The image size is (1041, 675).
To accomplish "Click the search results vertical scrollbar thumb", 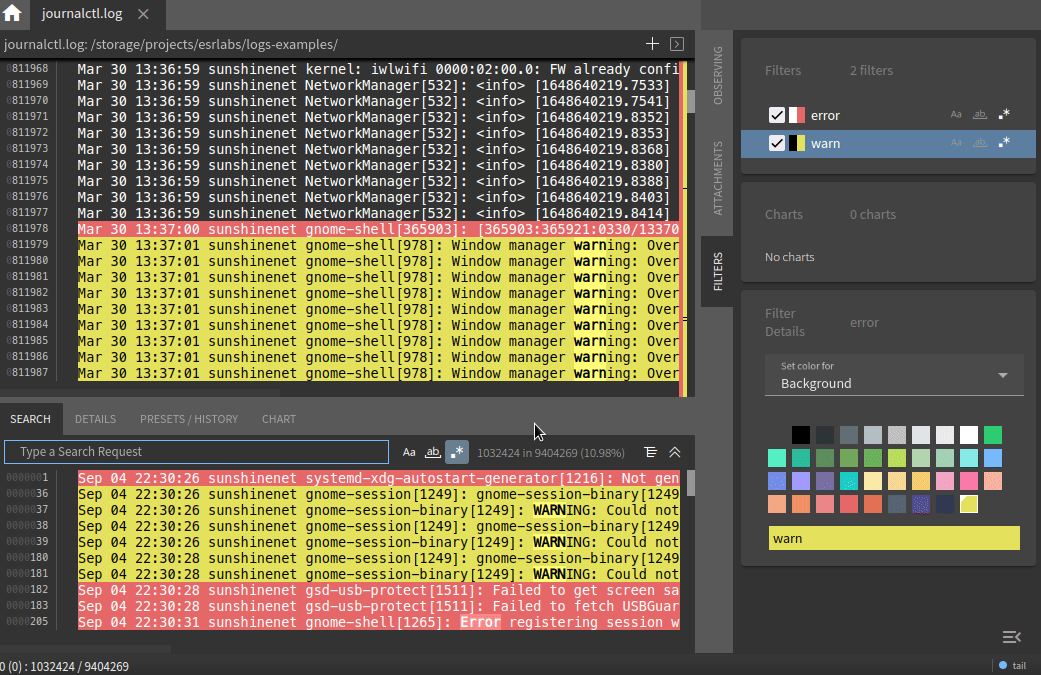I will 690,483.
